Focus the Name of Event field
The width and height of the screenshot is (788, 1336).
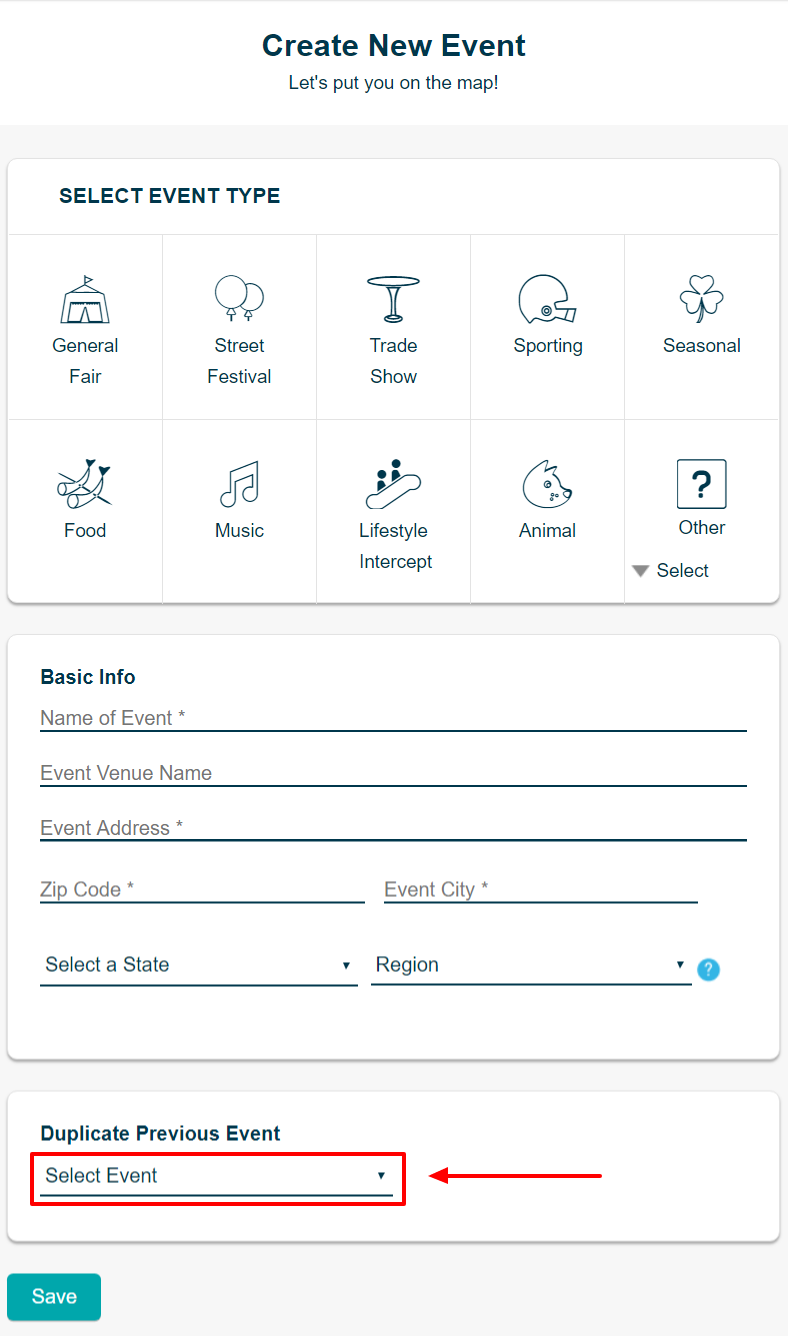click(393, 718)
